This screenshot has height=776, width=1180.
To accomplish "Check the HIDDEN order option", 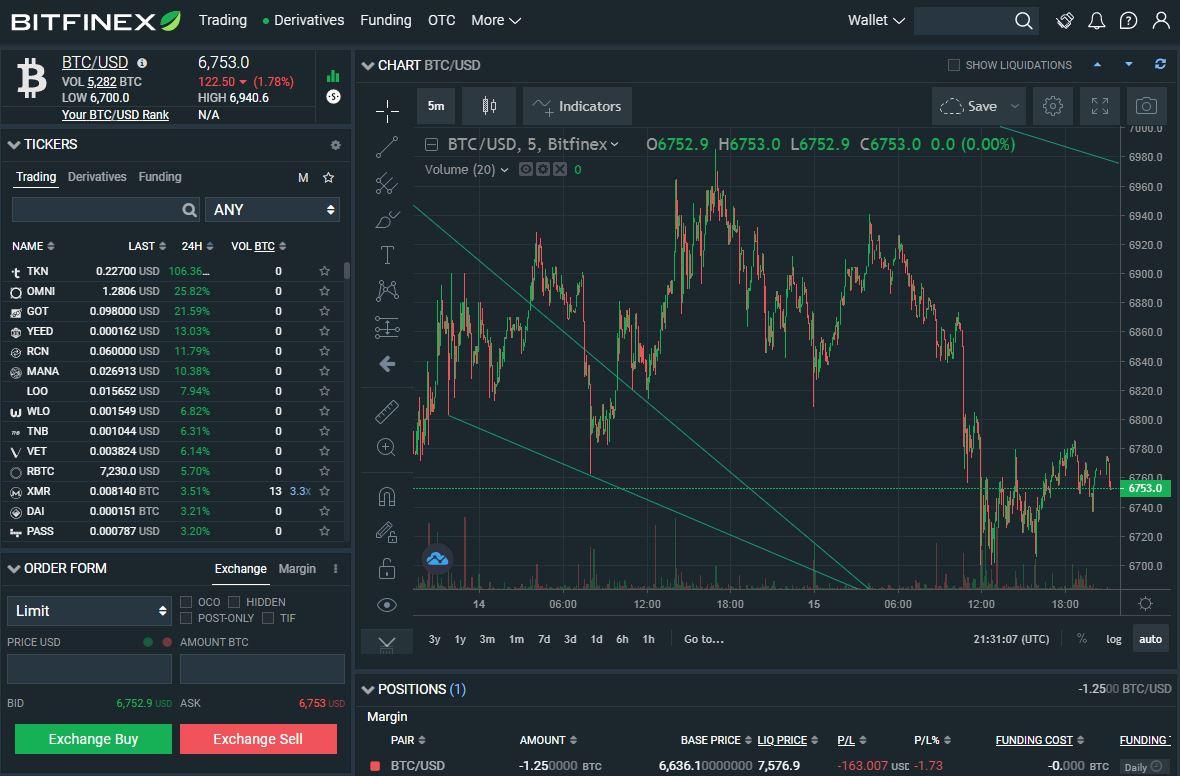I will 234,602.
